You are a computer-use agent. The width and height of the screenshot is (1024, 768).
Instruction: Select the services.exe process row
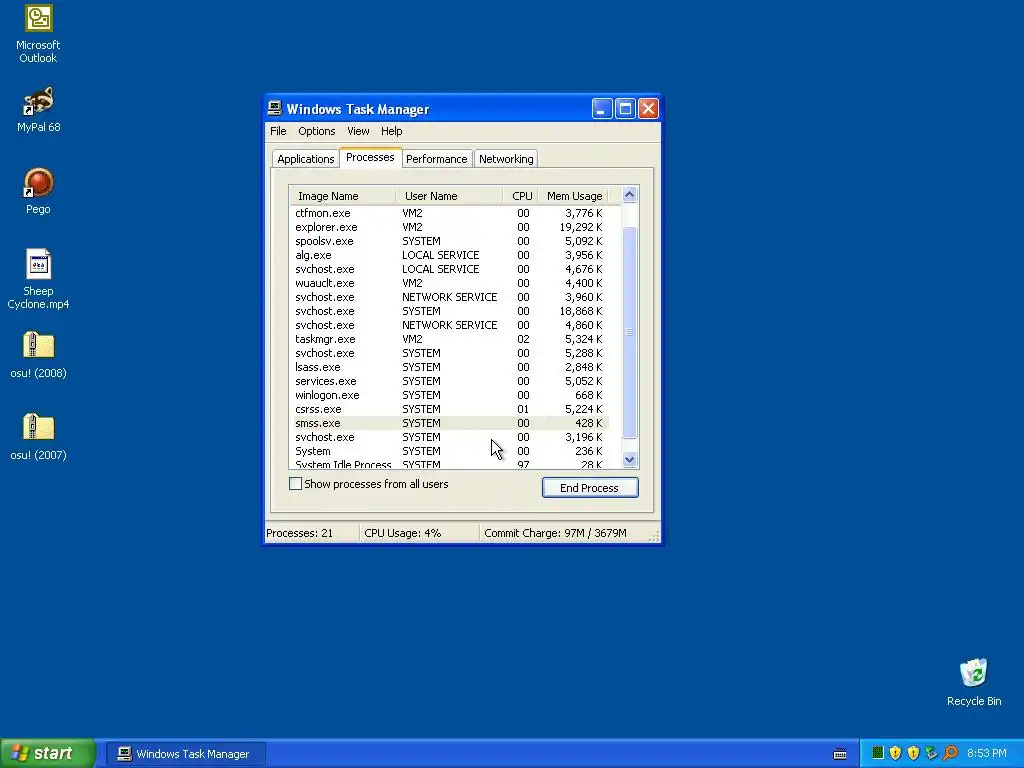pos(449,381)
